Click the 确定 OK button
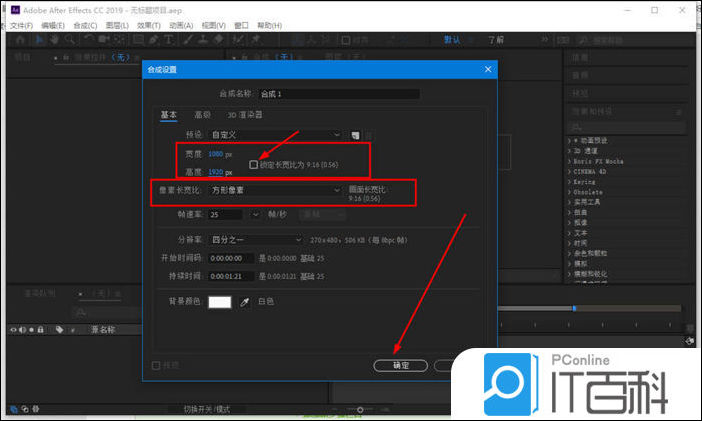This screenshot has height=421, width=702. (401, 365)
